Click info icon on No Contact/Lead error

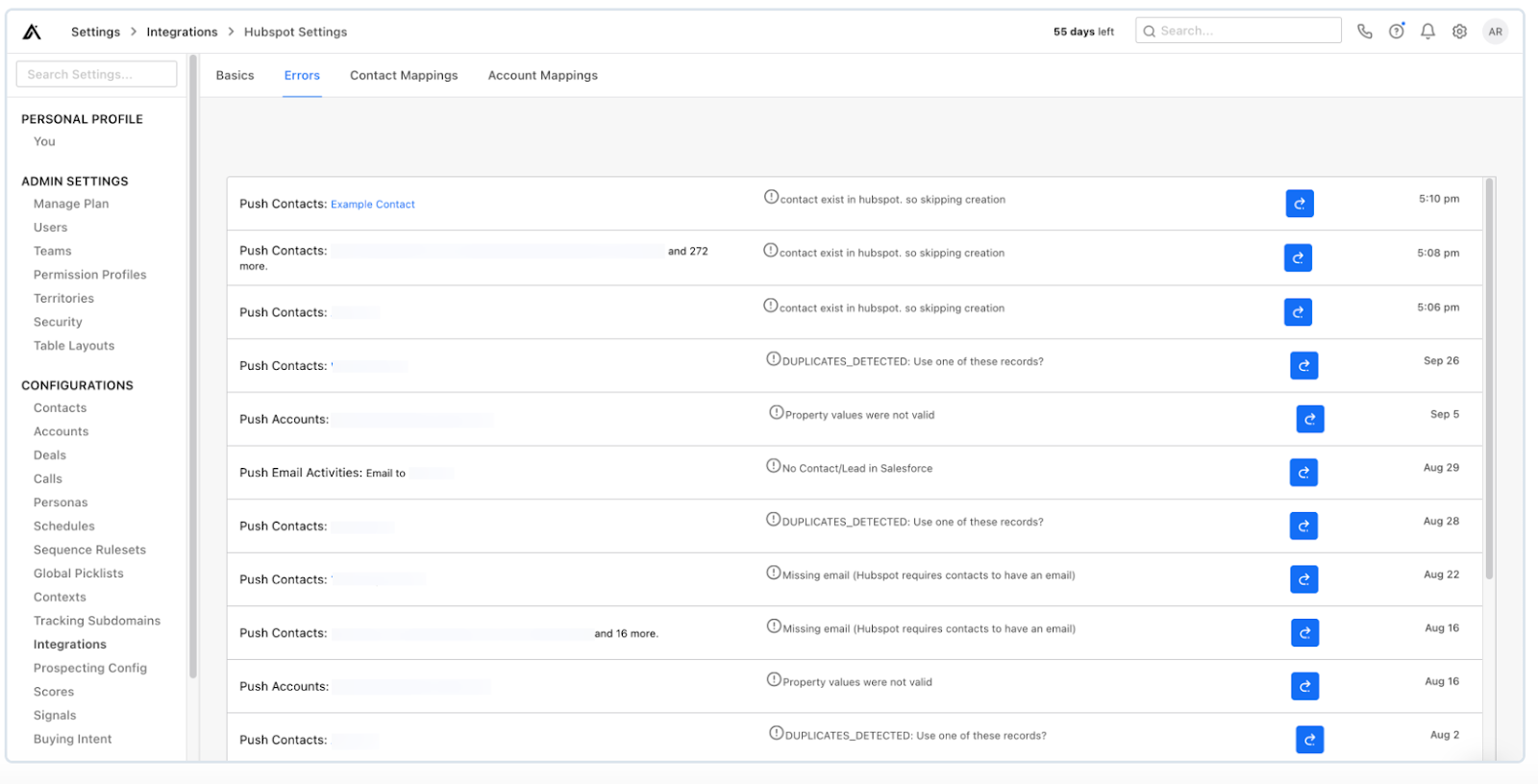pos(774,466)
